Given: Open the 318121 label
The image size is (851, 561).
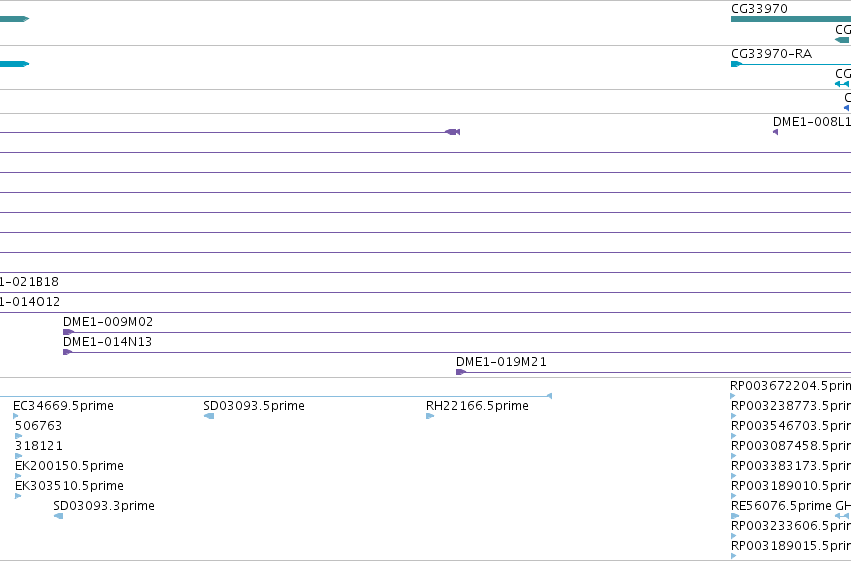Looking at the screenshot, I should pos(39,446).
